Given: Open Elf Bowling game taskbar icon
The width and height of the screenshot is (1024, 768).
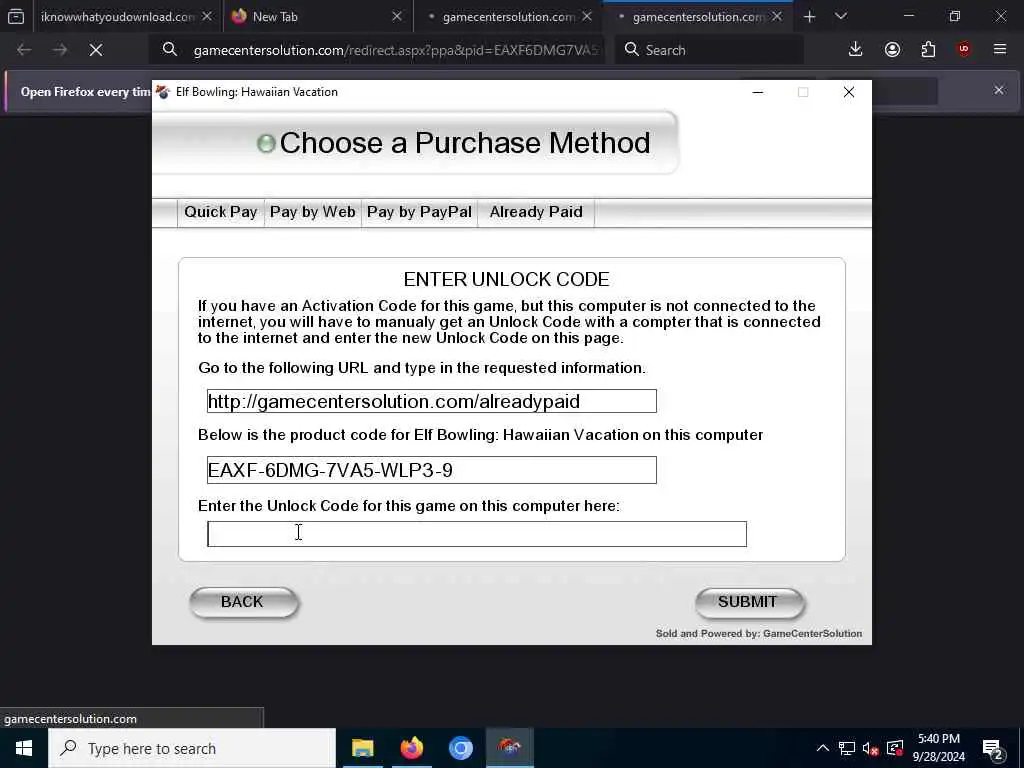Looking at the screenshot, I should click(509, 748).
